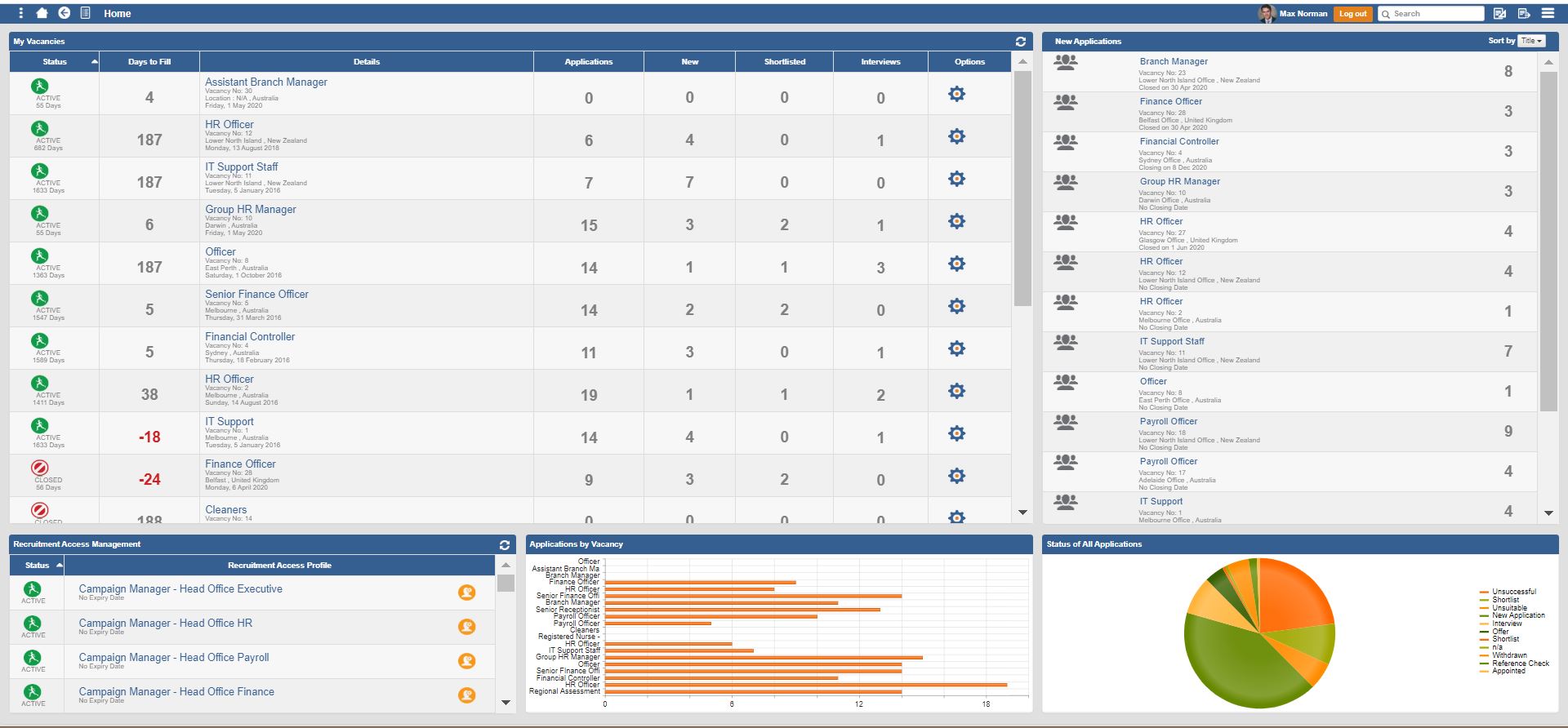Viewport: 1568px width, 728px height.
Task: Open the hamburger menu at top right
Action: click(x=1547, y=13)
